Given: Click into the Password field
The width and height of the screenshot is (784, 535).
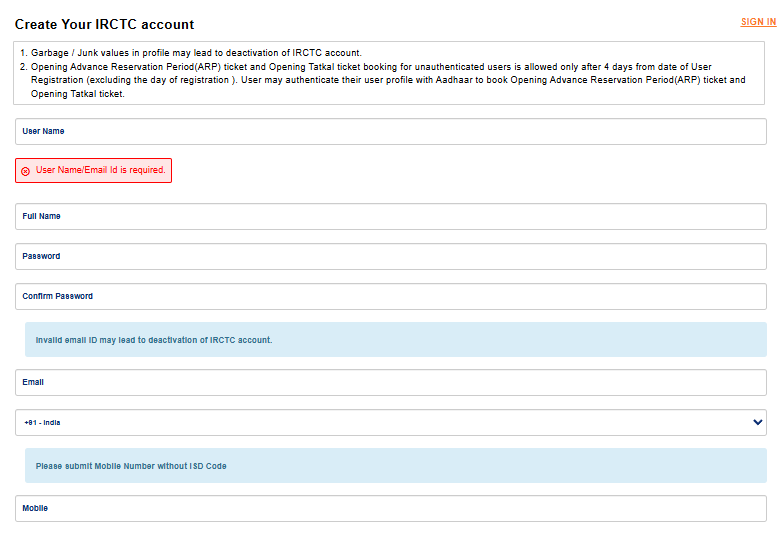Looking at the screenshot, I should point(390,256).
